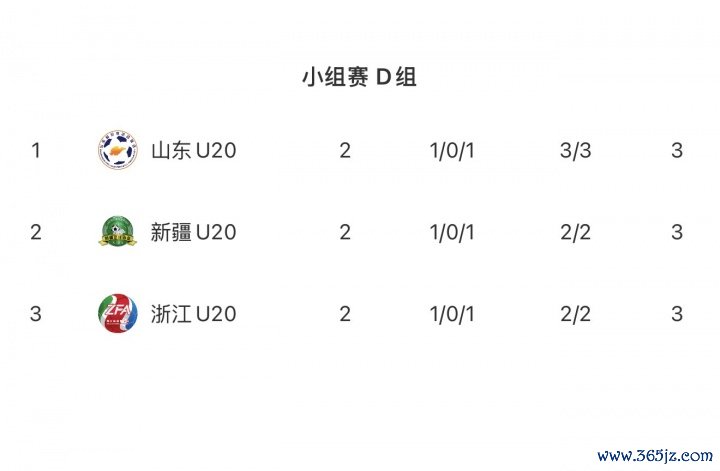This screenshot has width=720, height=471.
Task: Click 山东 U20 win/draw/loss record 1/0/1
Action: (452, 151)
